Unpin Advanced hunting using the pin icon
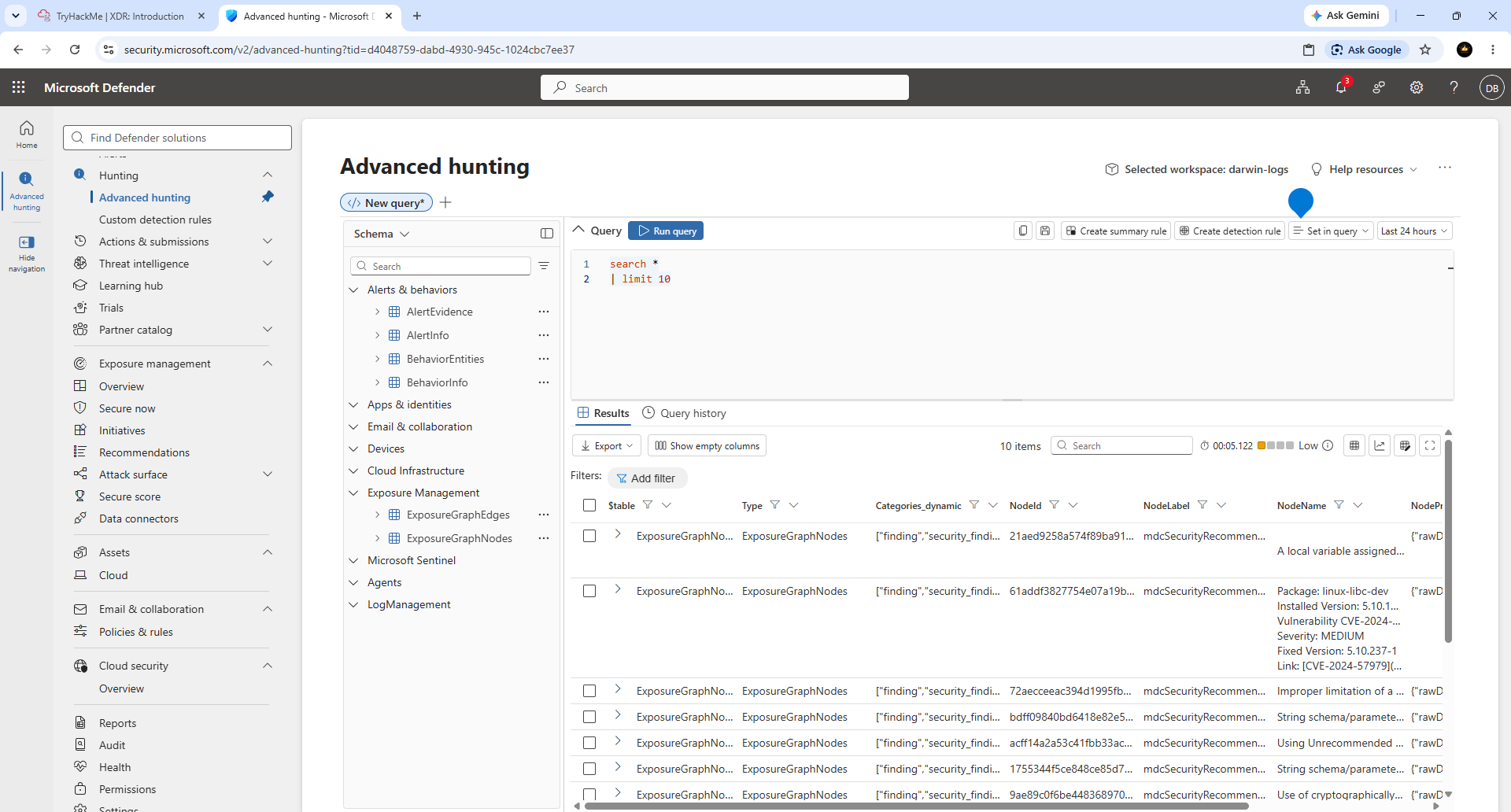Screen dimensions: 1511x812 pos(268,197)
